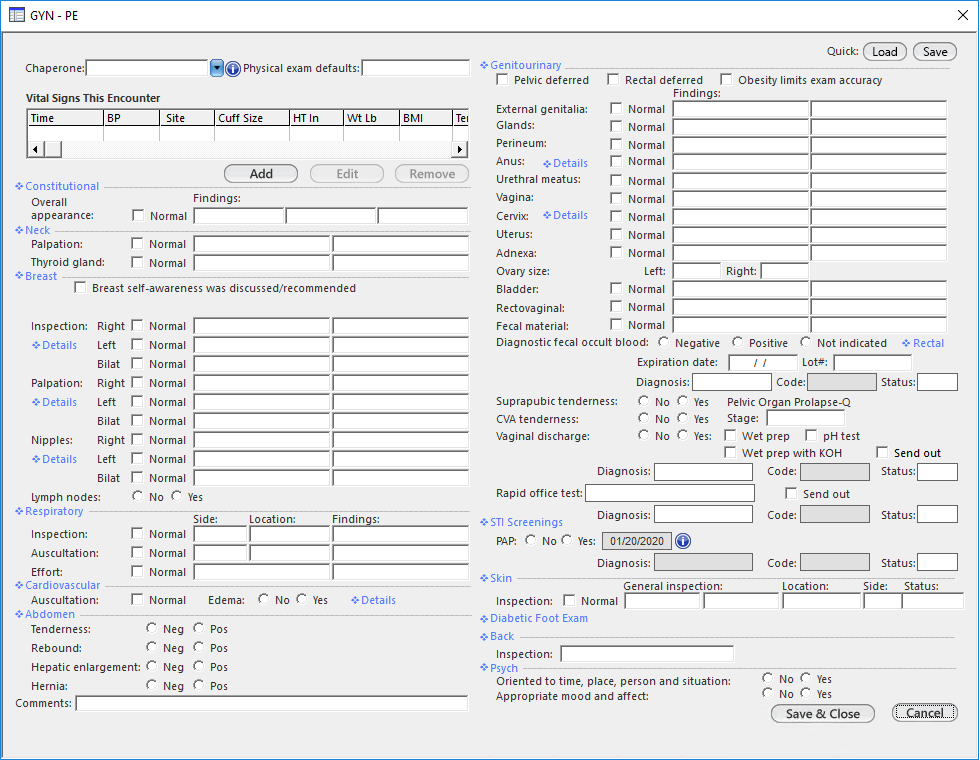Select No for Edema
980x760 pixels.
click(264, 599)
